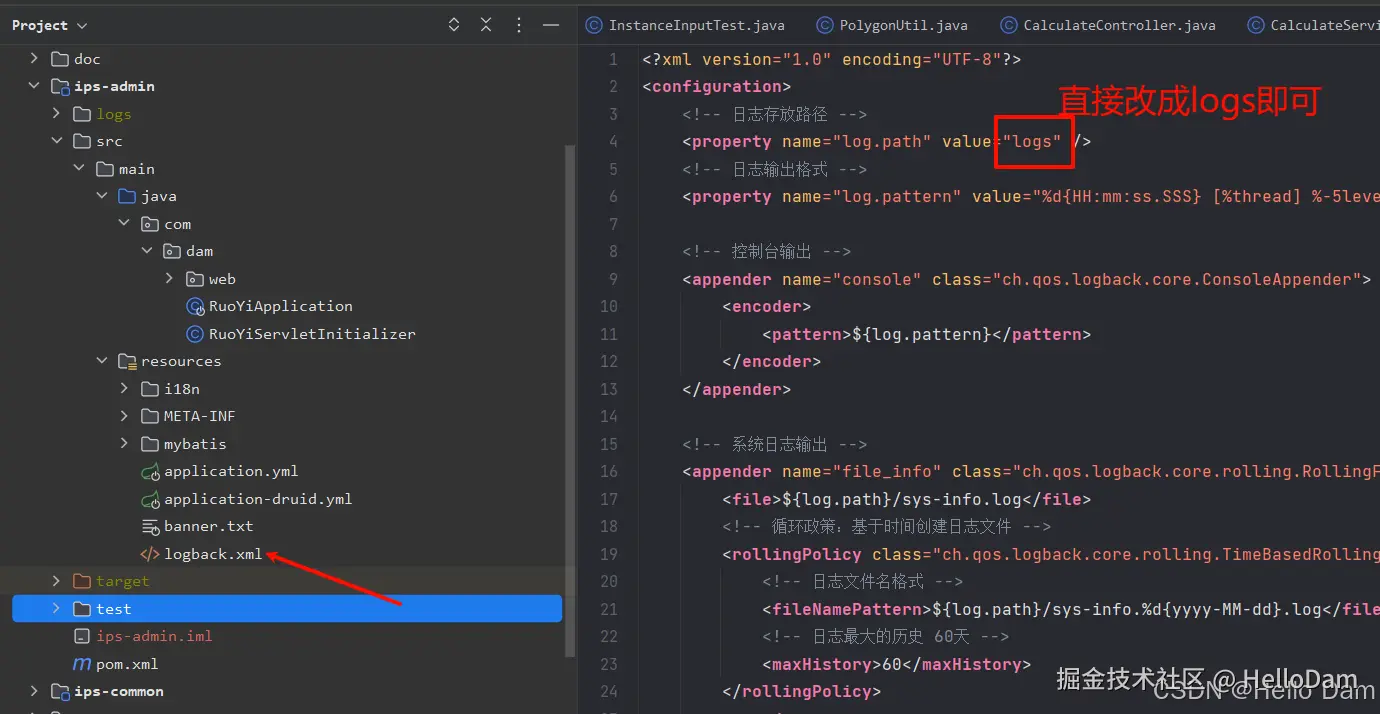Screen dimensions: 1380x714
Task: Select application-druid.yml in the tree
Action: coord(258,499)
